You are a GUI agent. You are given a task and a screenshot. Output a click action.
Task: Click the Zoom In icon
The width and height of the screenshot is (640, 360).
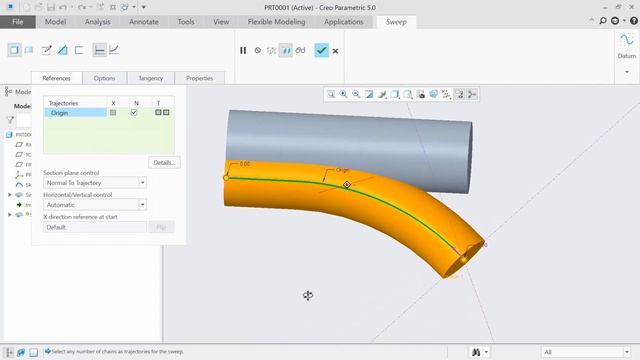[x=344, y=94]
